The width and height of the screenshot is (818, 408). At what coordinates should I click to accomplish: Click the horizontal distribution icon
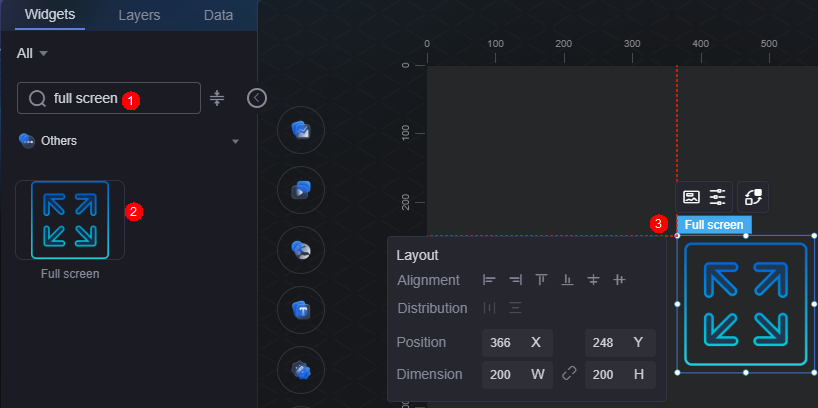(489, 308)
